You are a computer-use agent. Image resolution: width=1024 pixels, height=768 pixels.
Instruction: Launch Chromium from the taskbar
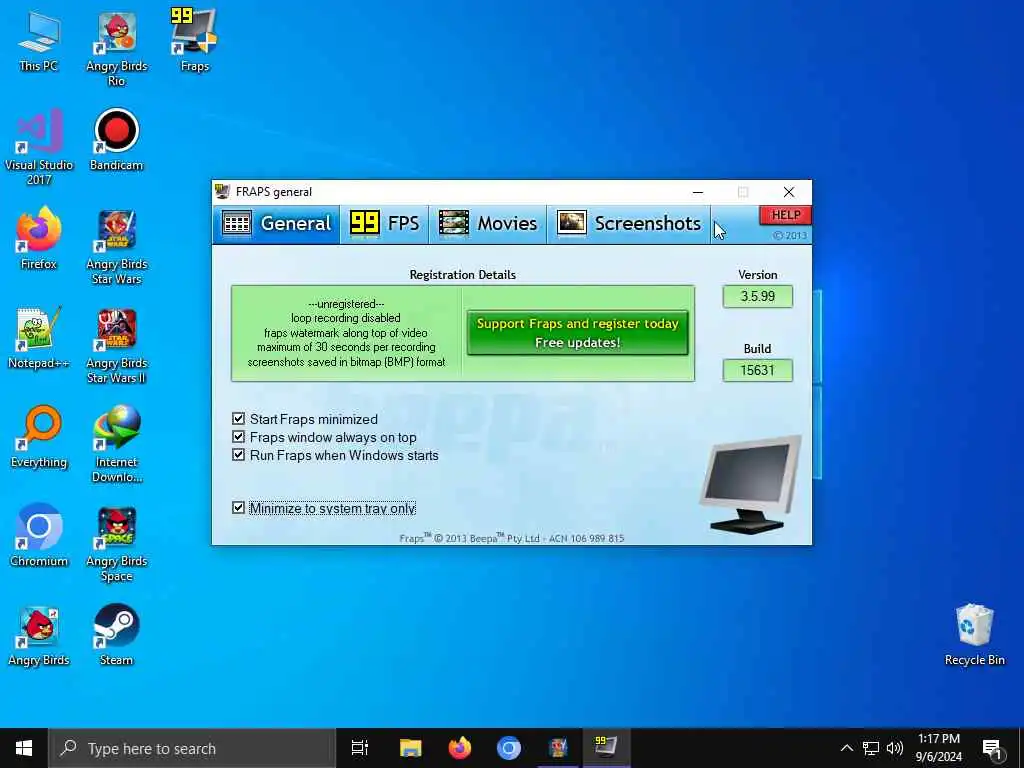(x=508, y=748)
